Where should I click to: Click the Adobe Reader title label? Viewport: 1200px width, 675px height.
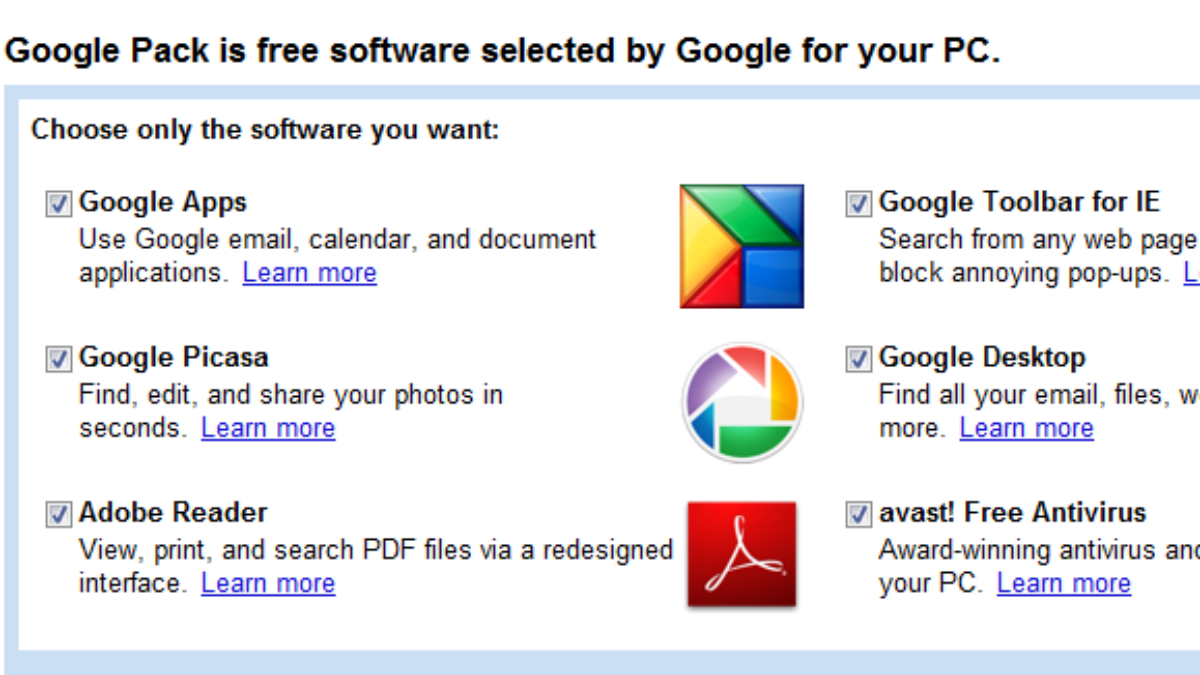(173, 512)
